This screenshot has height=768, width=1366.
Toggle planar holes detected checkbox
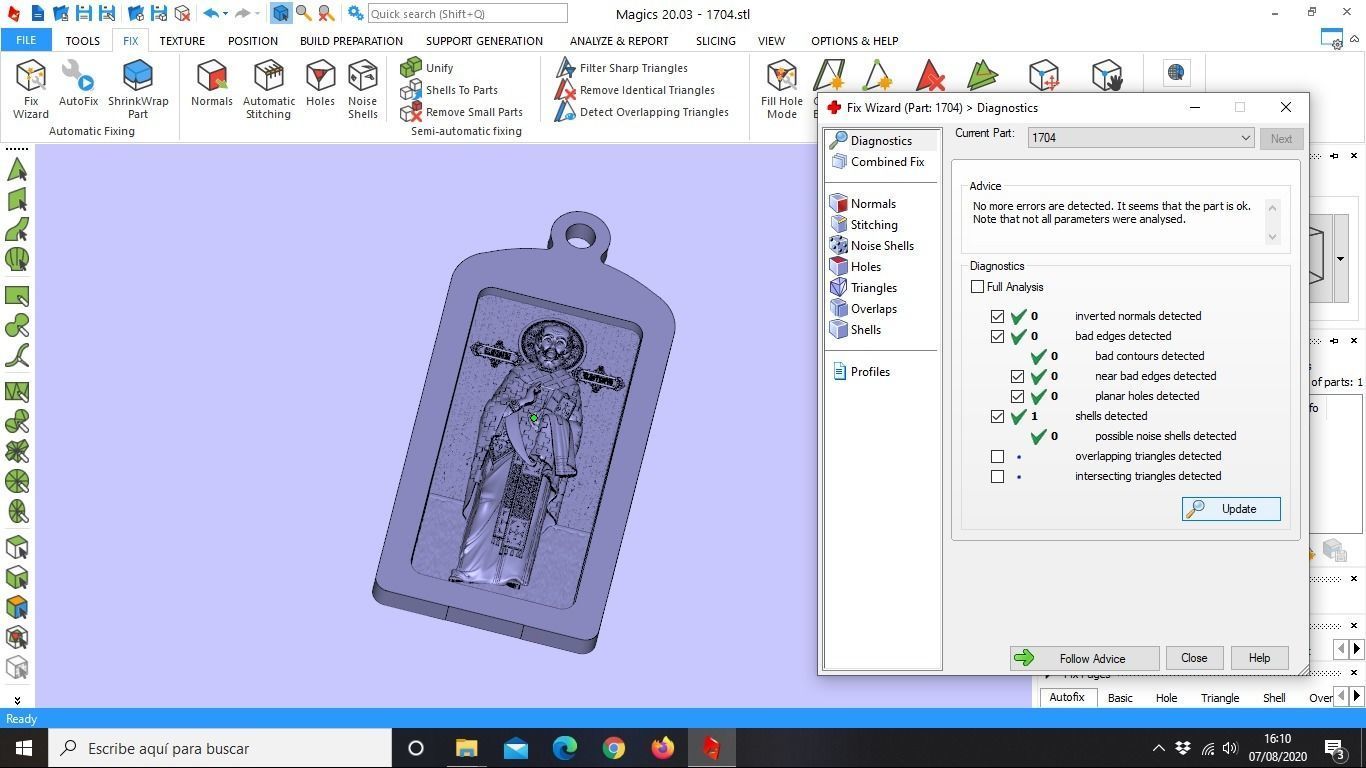tap(1017, 396)
